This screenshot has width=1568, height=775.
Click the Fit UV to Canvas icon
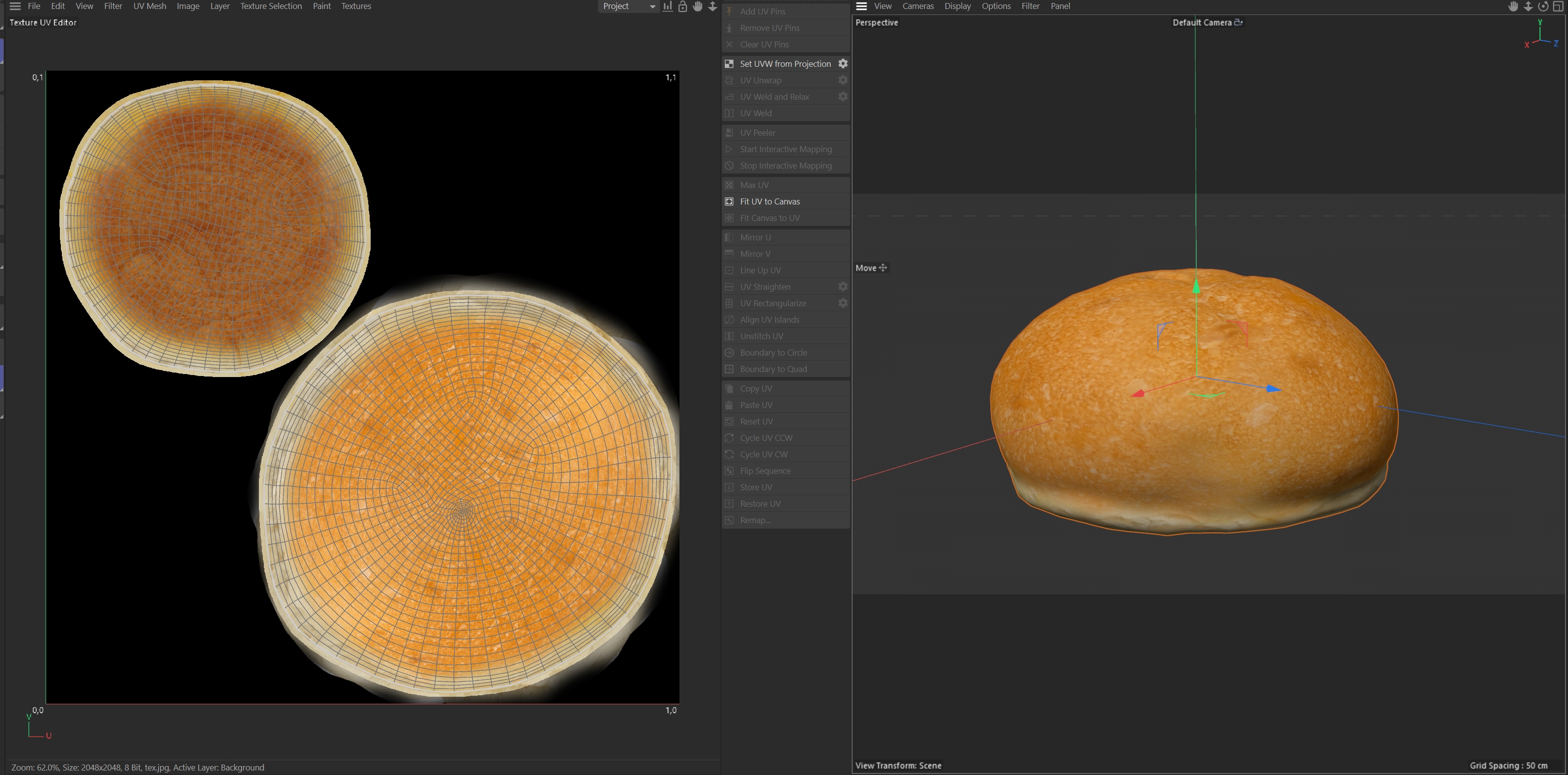[729, 201]
